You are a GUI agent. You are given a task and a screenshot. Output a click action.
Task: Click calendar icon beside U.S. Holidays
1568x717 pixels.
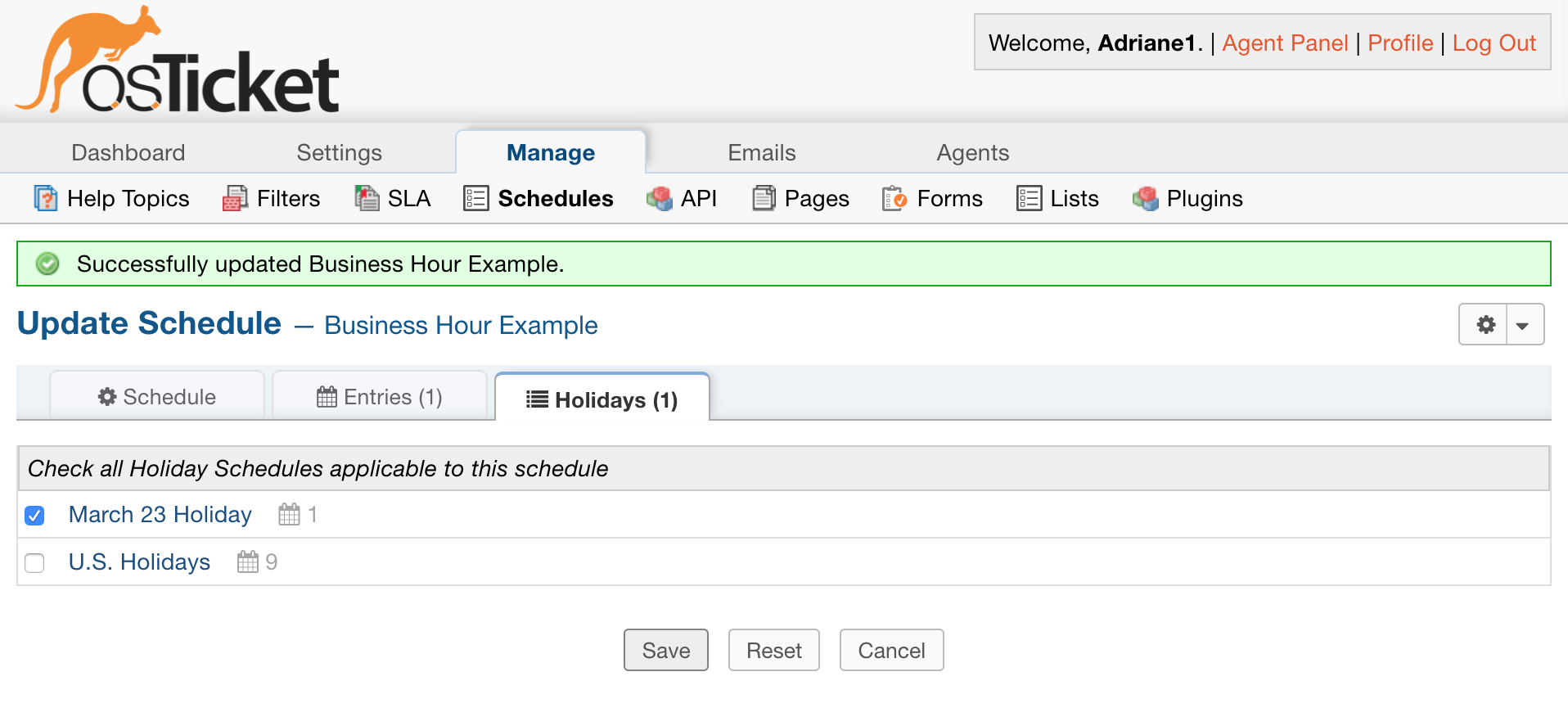(x=248, y=561)
